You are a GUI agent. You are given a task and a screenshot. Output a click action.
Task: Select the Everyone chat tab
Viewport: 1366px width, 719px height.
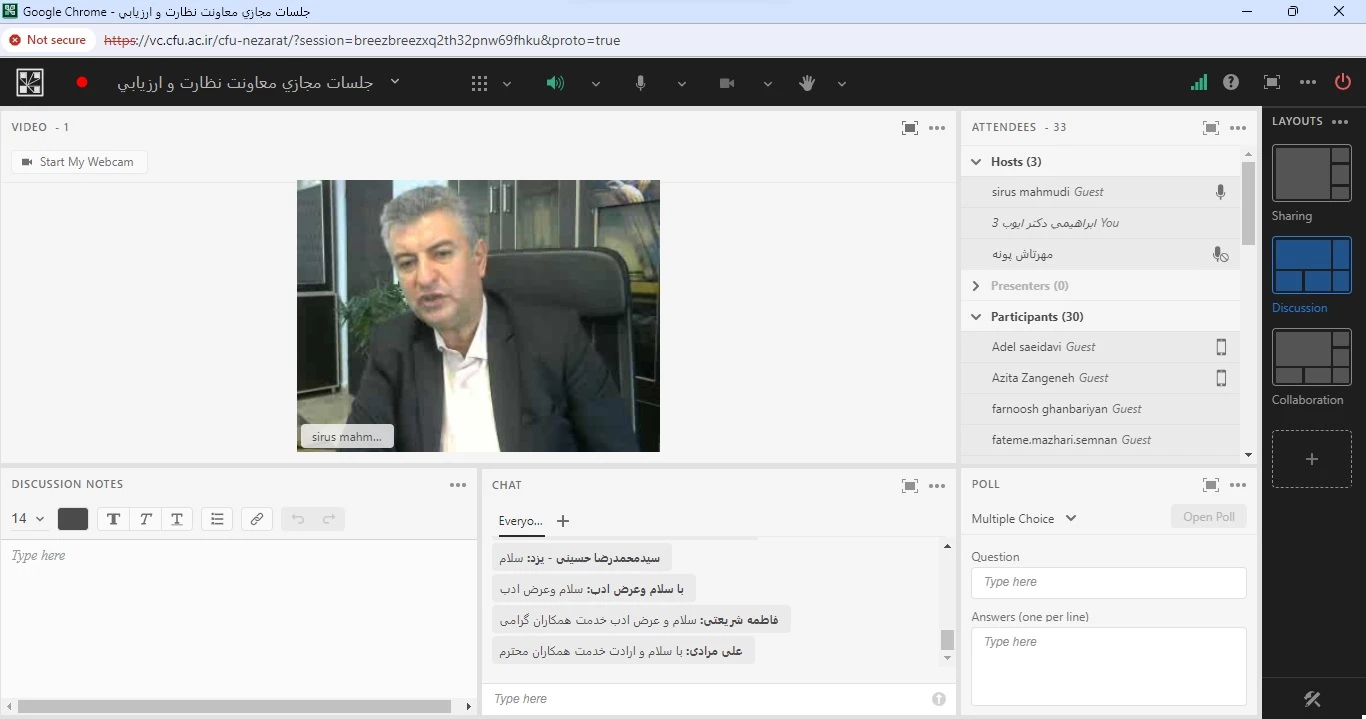[x=520, y=521]
